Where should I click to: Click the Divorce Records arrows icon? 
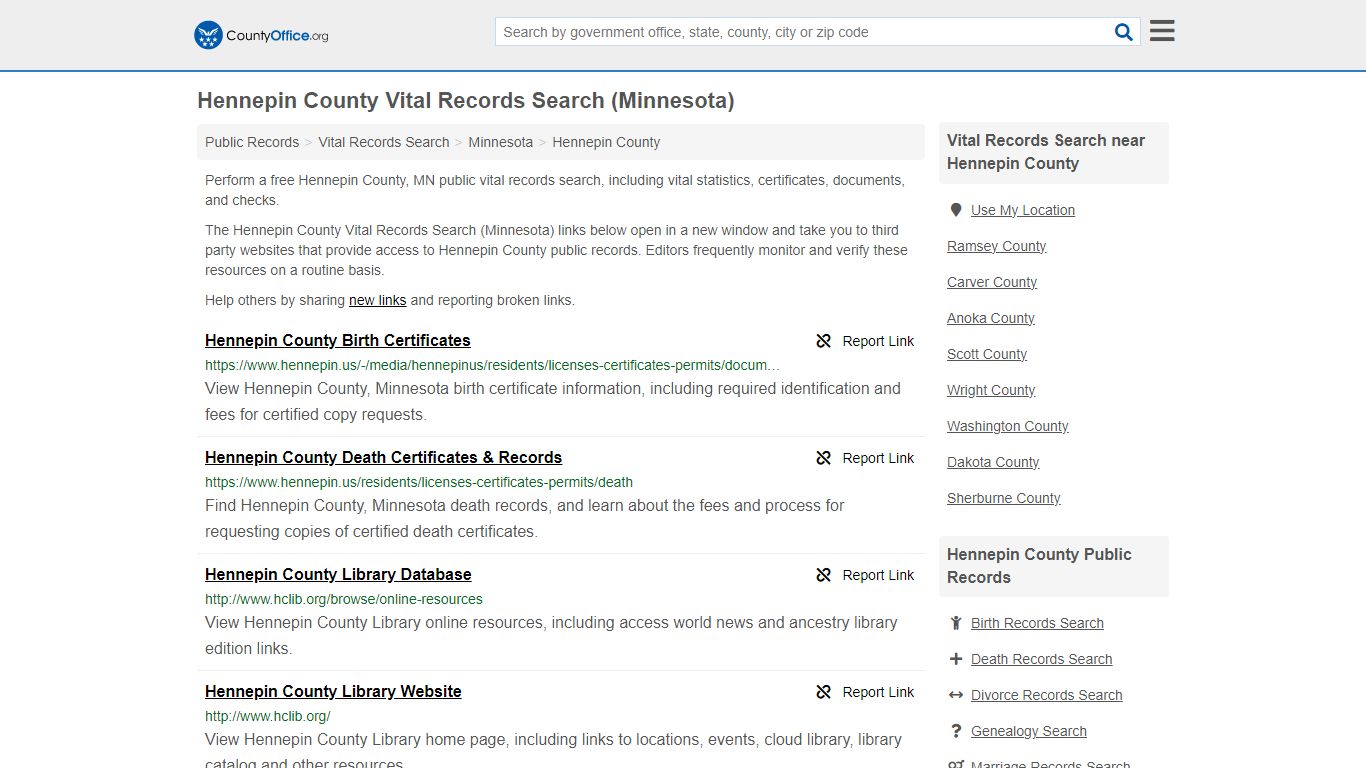956,695
